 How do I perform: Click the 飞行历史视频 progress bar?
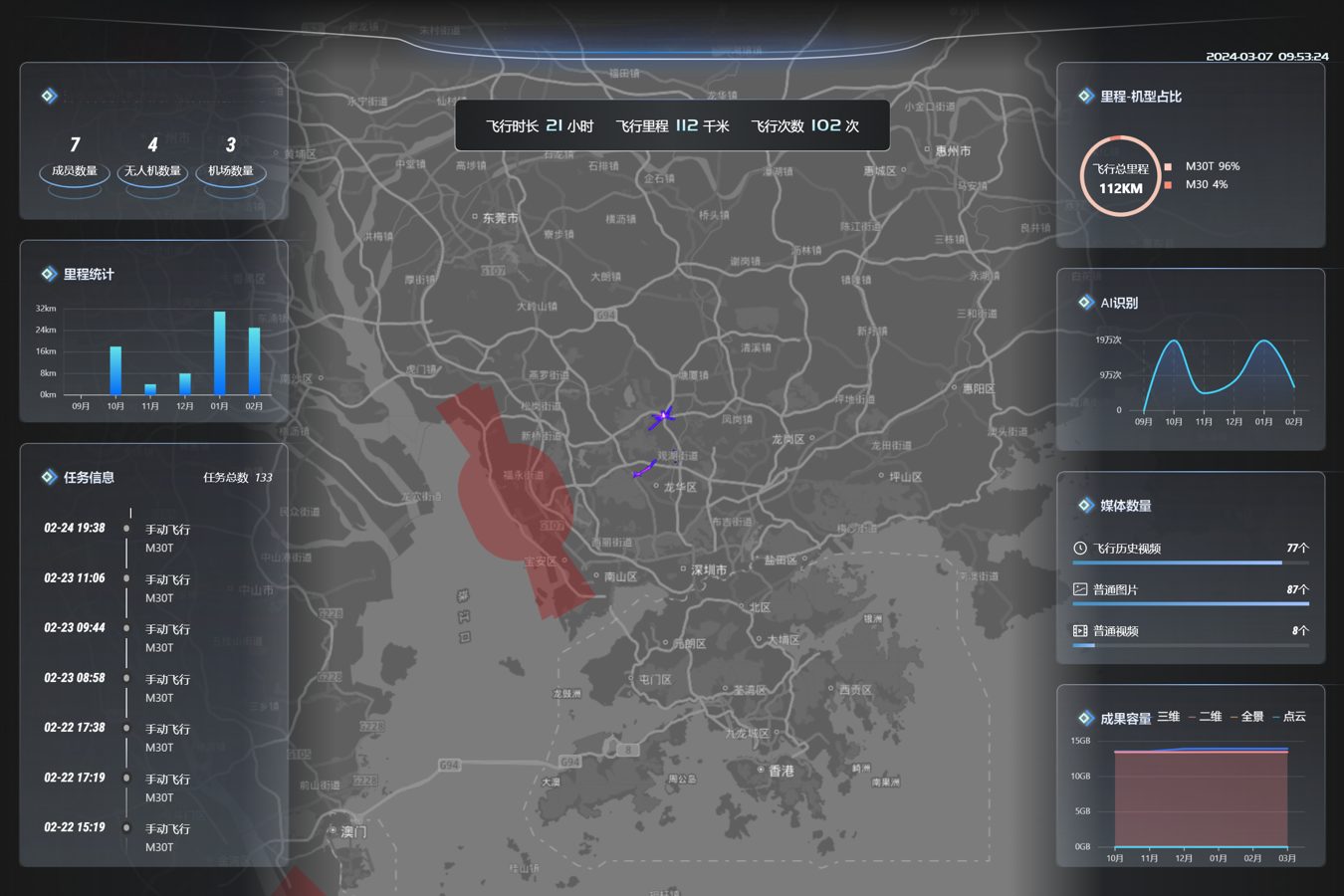coord(1191,562)
